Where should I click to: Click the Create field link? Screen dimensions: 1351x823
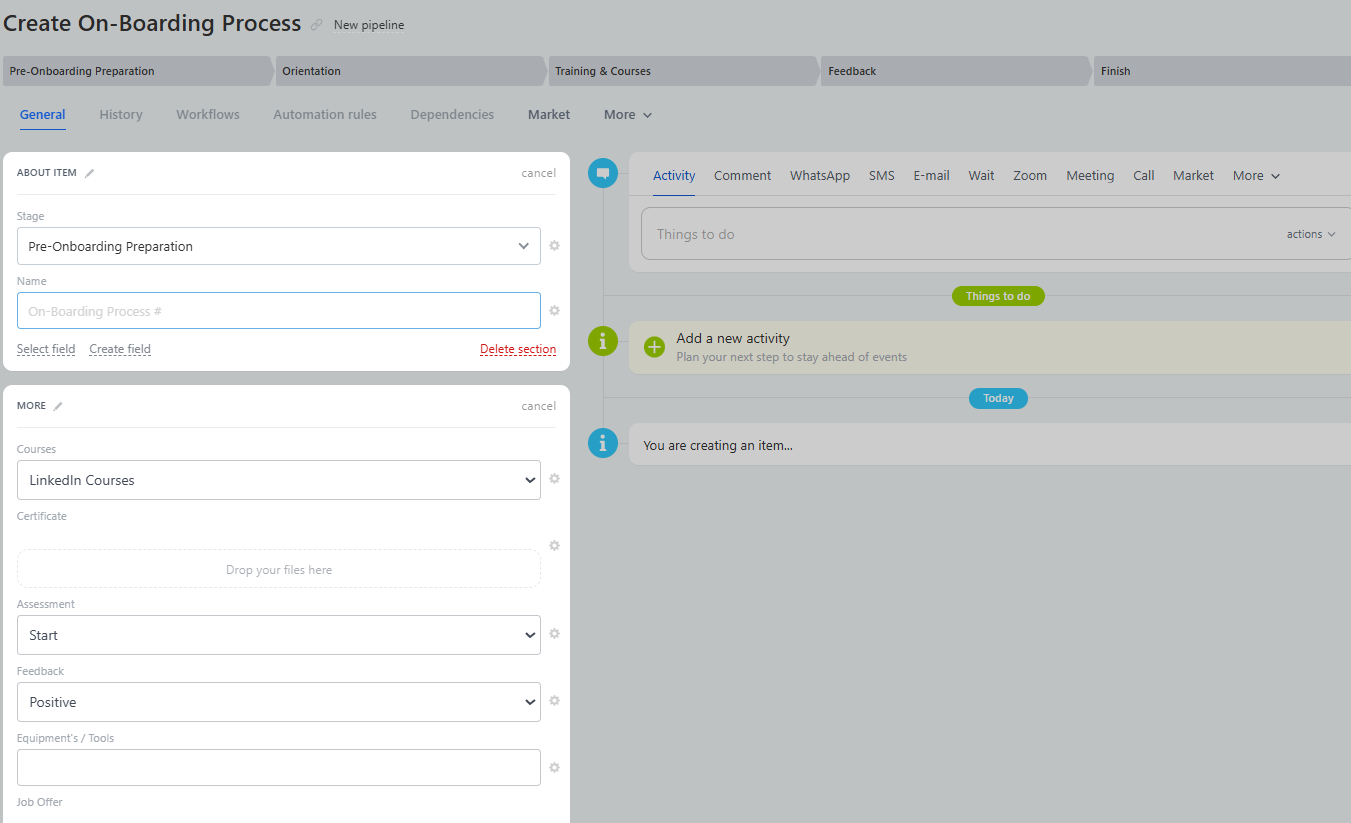click(x=120, y=349)
